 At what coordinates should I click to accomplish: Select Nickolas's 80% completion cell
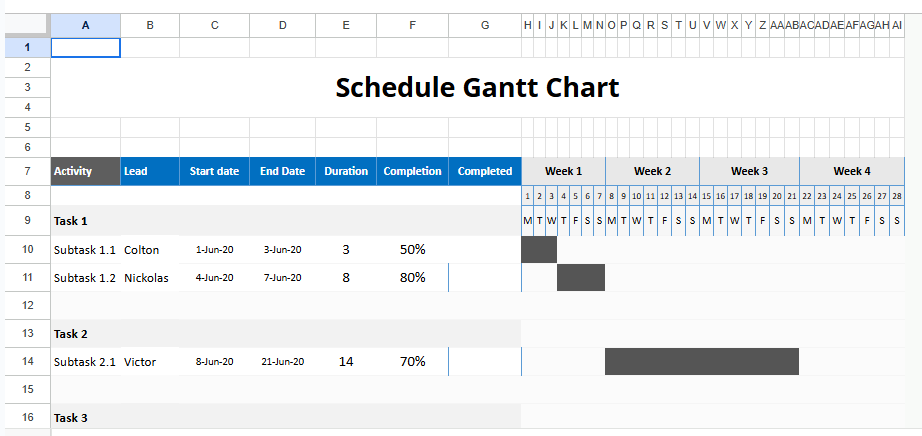tap(412, 277)
